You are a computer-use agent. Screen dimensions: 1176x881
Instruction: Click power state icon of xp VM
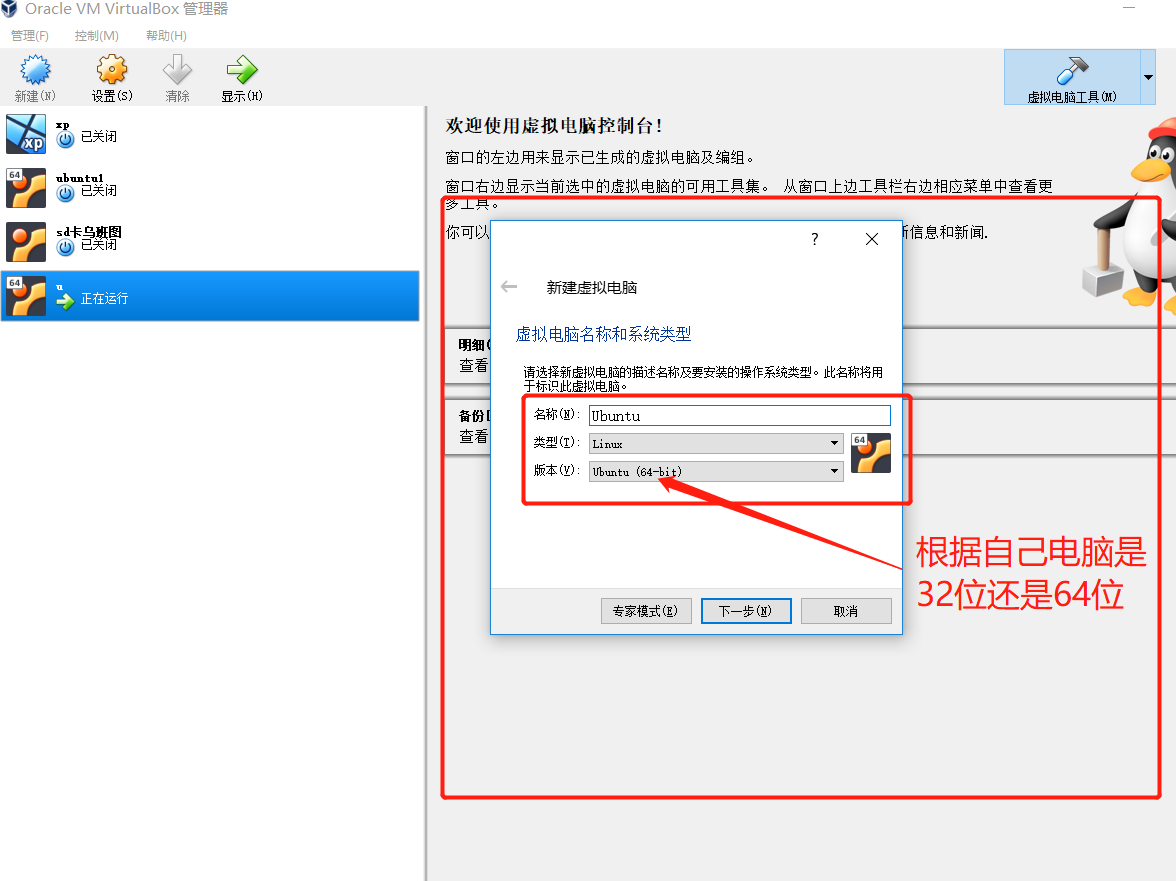(66, 139)
